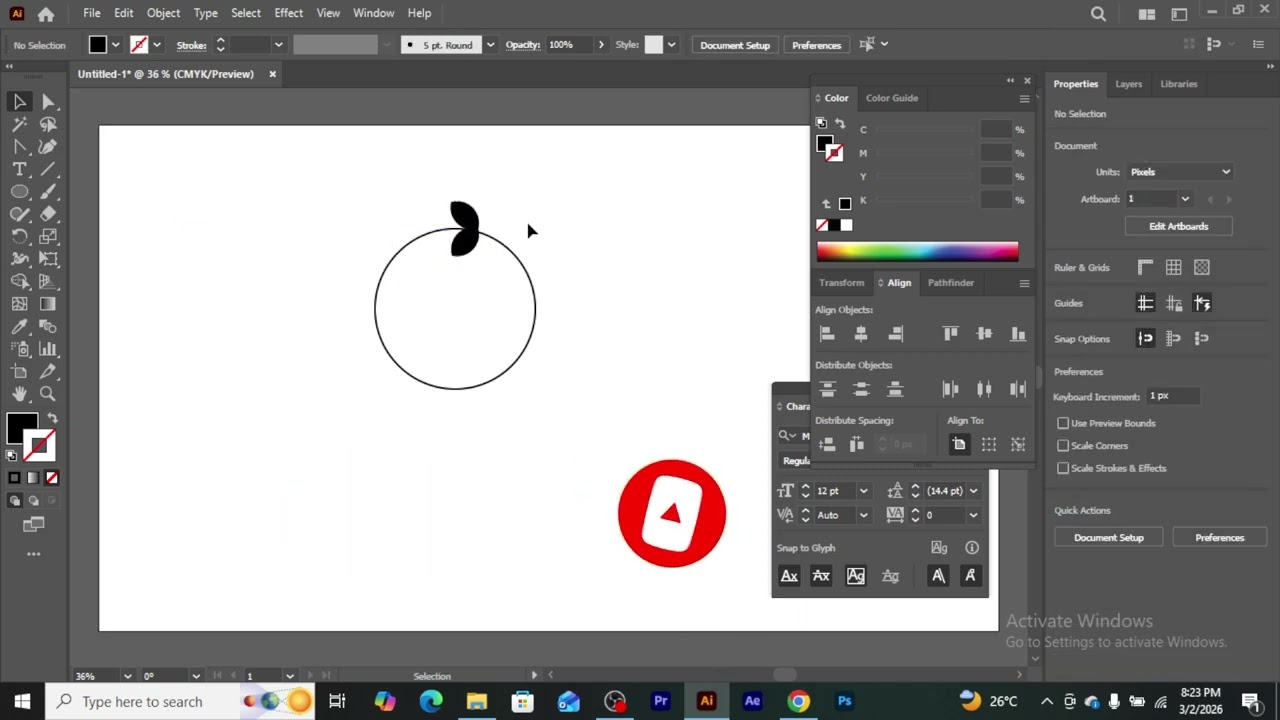Open the Artboard number dropdown in Properties
The image size is (1280, 720).
coord(1185,199)
